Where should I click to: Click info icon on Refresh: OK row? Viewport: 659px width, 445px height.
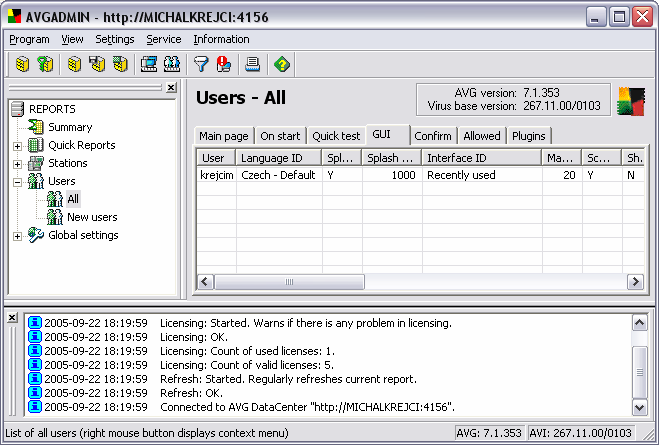click(34, 392)
